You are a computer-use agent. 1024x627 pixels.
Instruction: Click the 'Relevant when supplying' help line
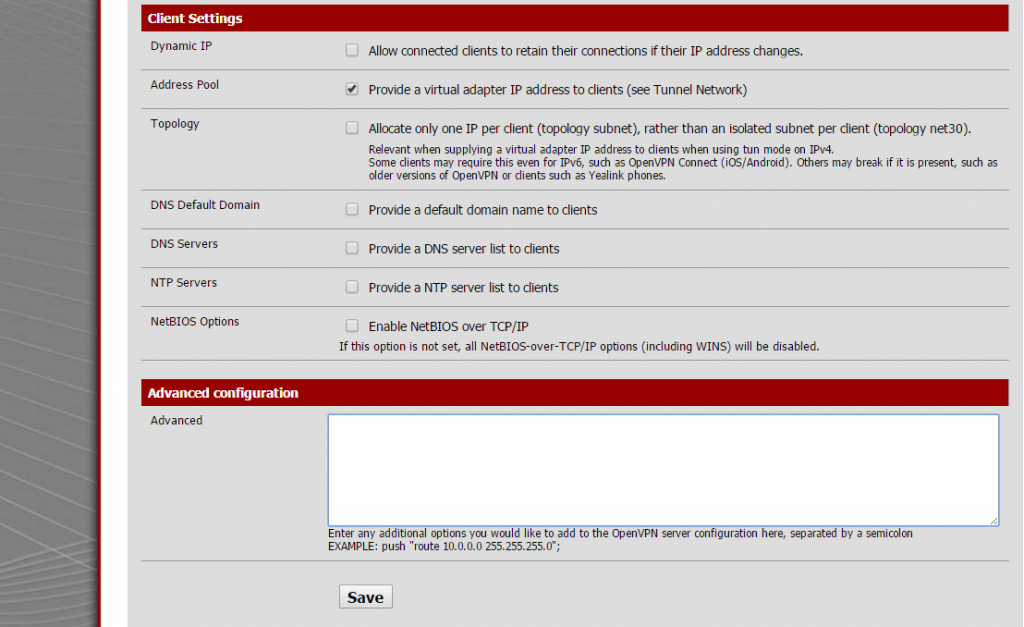[x=601, y=150]
